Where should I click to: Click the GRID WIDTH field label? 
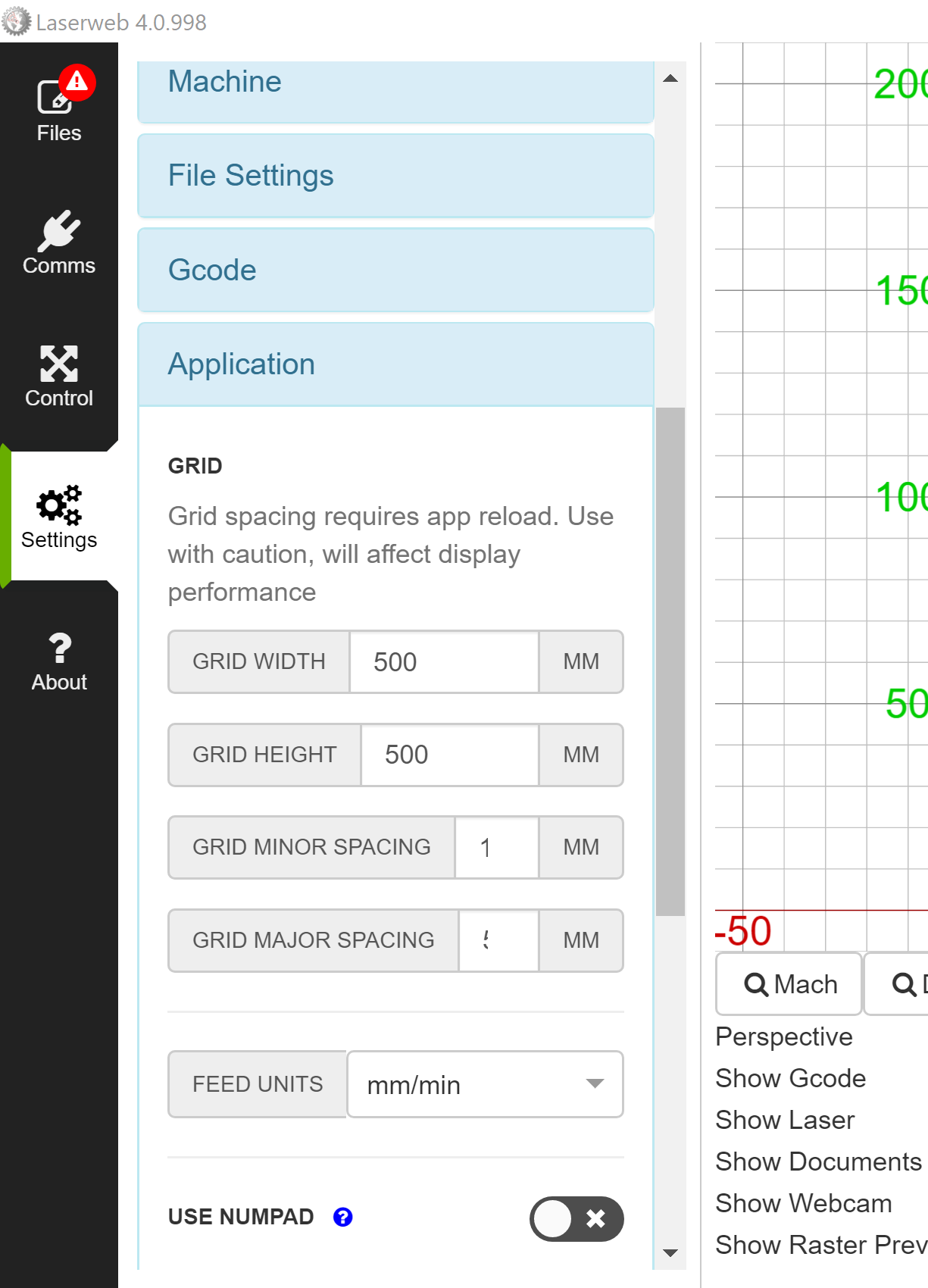tap(259, 661)
